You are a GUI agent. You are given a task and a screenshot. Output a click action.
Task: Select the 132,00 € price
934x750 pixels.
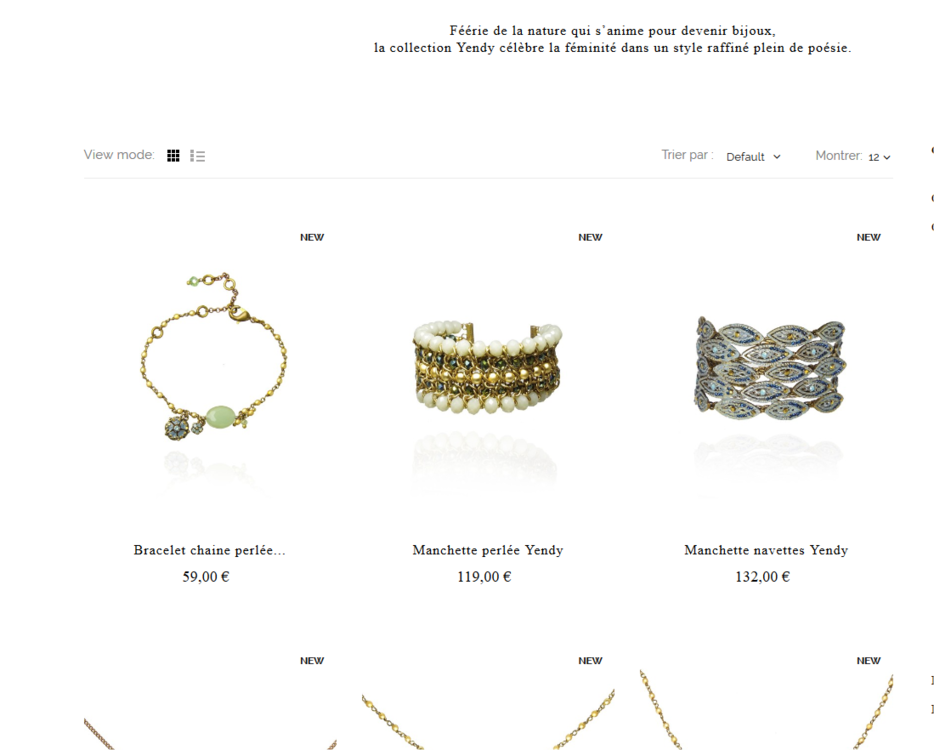[x=762, y=577]
